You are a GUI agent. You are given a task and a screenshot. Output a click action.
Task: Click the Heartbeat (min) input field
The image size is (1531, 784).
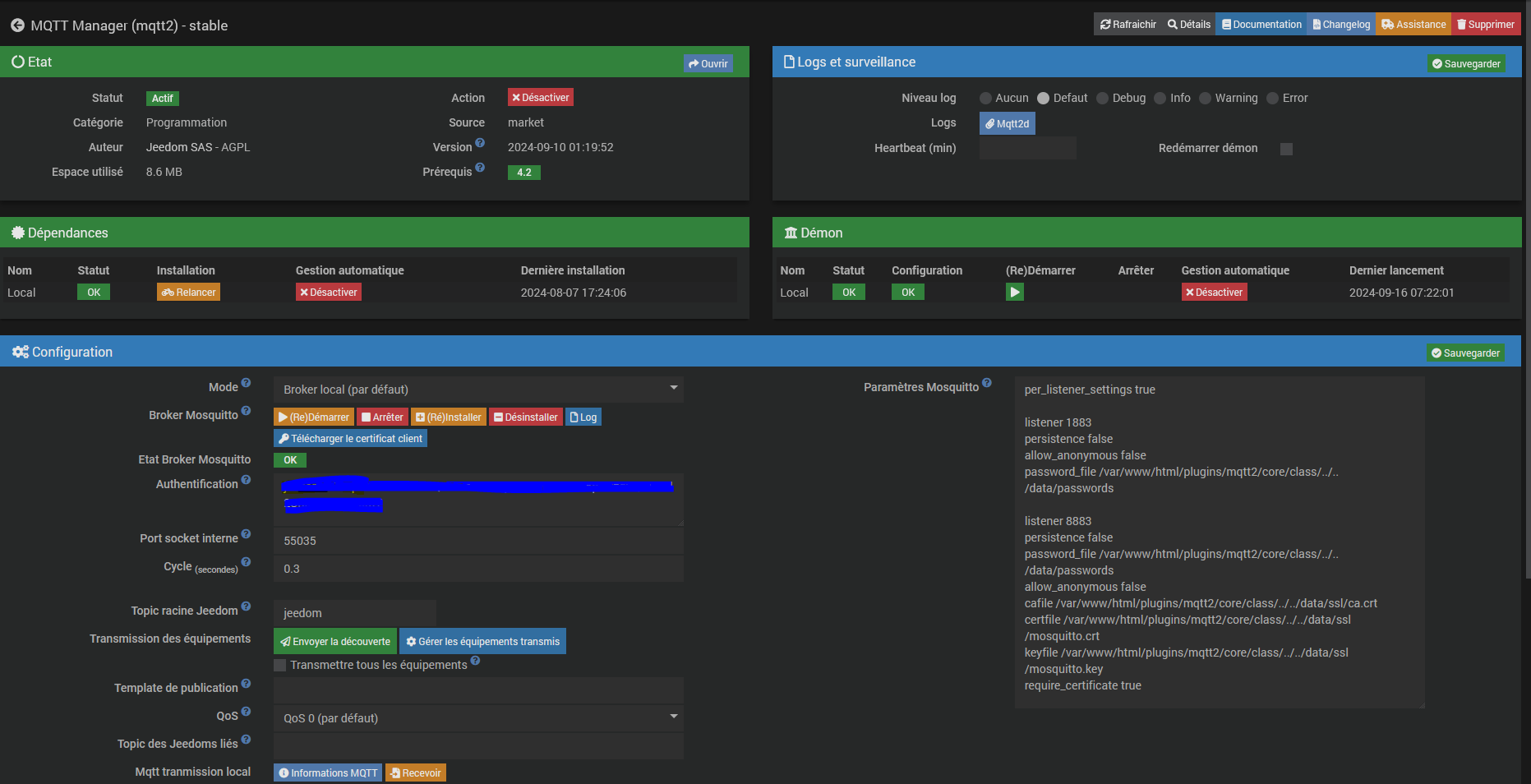(x=1028, y=148)
